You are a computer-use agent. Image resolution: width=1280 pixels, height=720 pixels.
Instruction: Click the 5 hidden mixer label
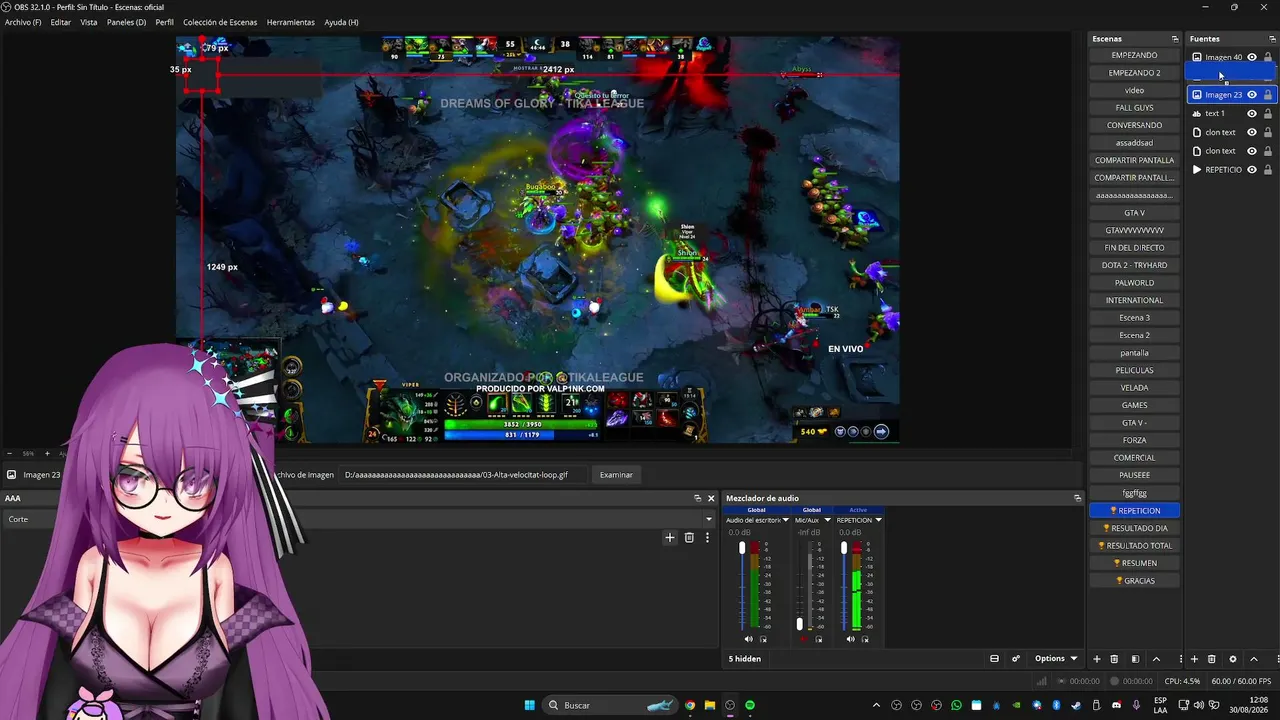coord(745,659)
